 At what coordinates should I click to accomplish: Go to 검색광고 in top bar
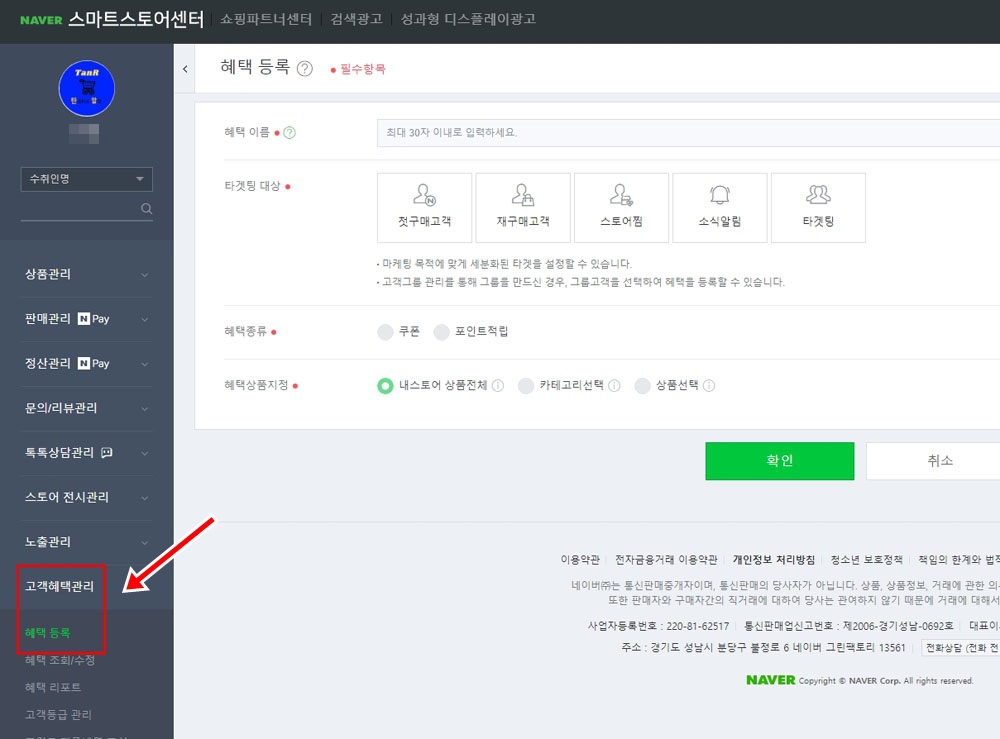pyautogui.click(x=357, y=19)
